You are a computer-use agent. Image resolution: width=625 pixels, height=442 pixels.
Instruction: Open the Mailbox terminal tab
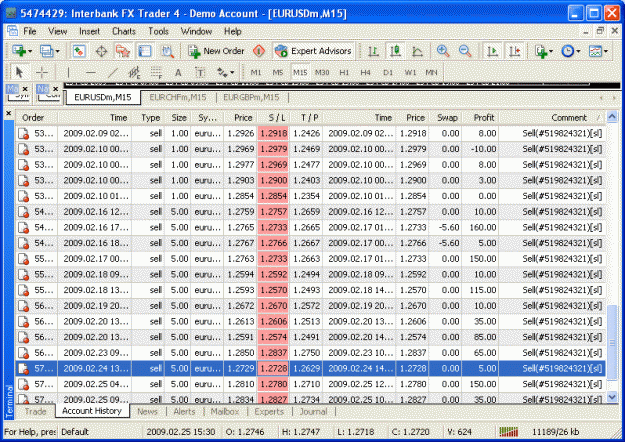pos(225,411)
